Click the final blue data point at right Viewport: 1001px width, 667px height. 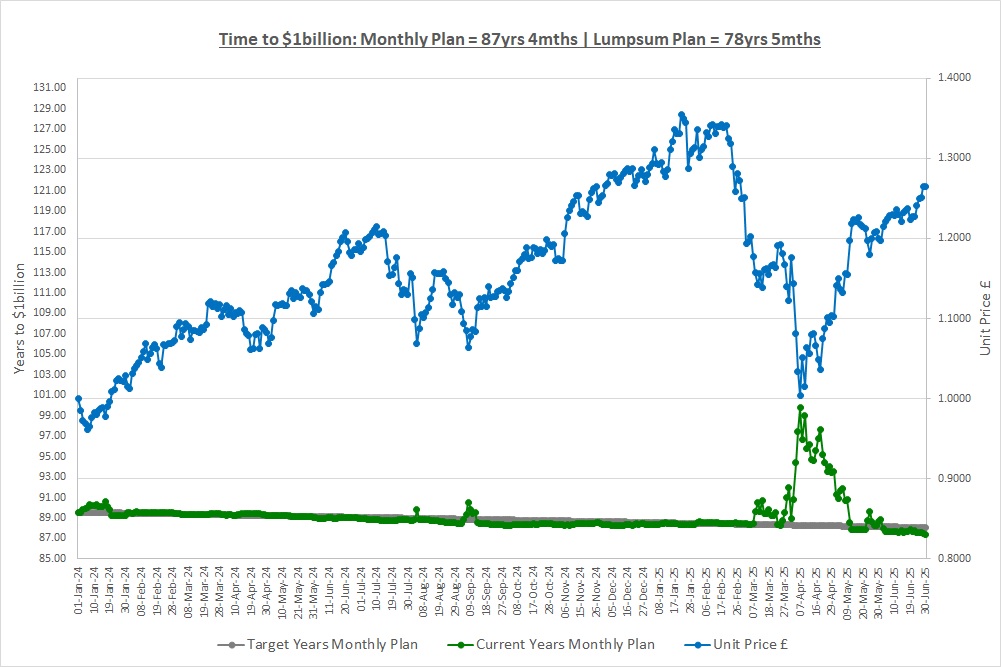pyautogui.click(x=925, y=186)
